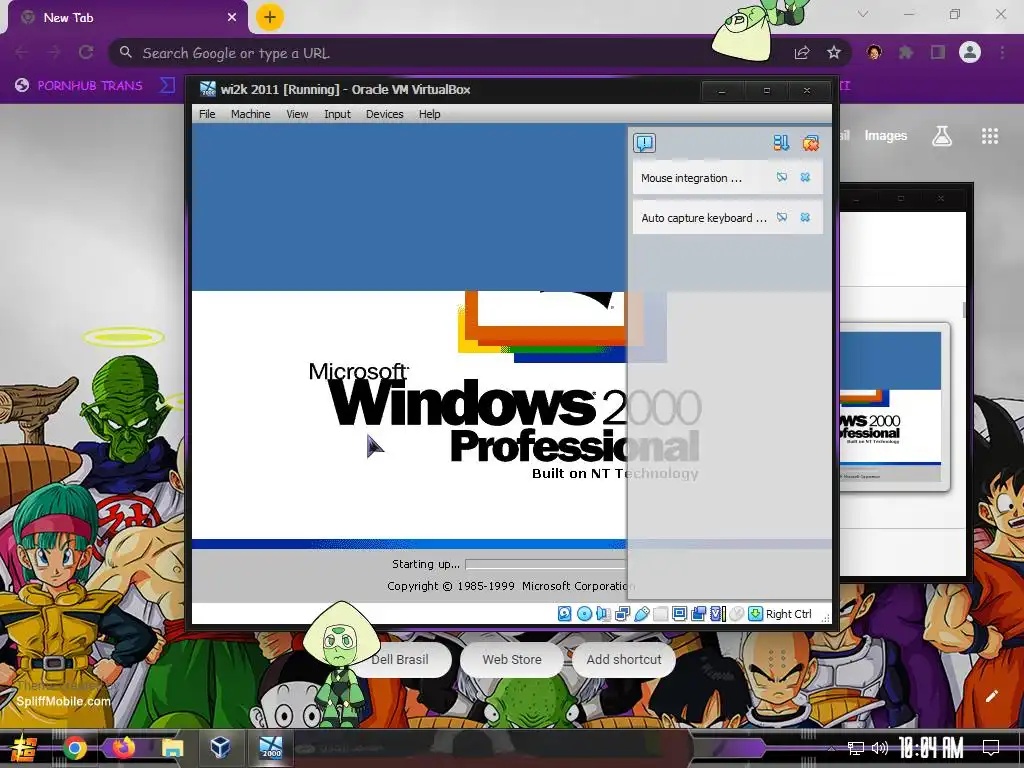This screenshot has width=1024, height=768.
Task: Click the audio indicator in VirtualBox status bar
Action: coord(603,614)
